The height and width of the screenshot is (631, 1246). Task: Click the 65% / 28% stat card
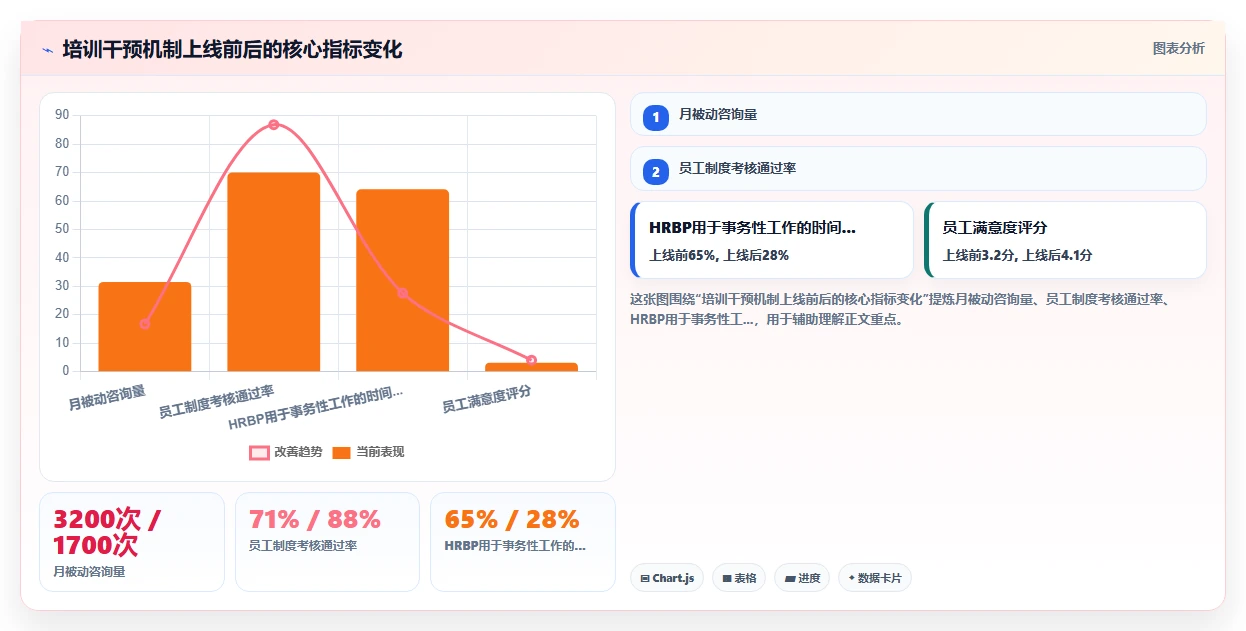(x=523, y=542)
